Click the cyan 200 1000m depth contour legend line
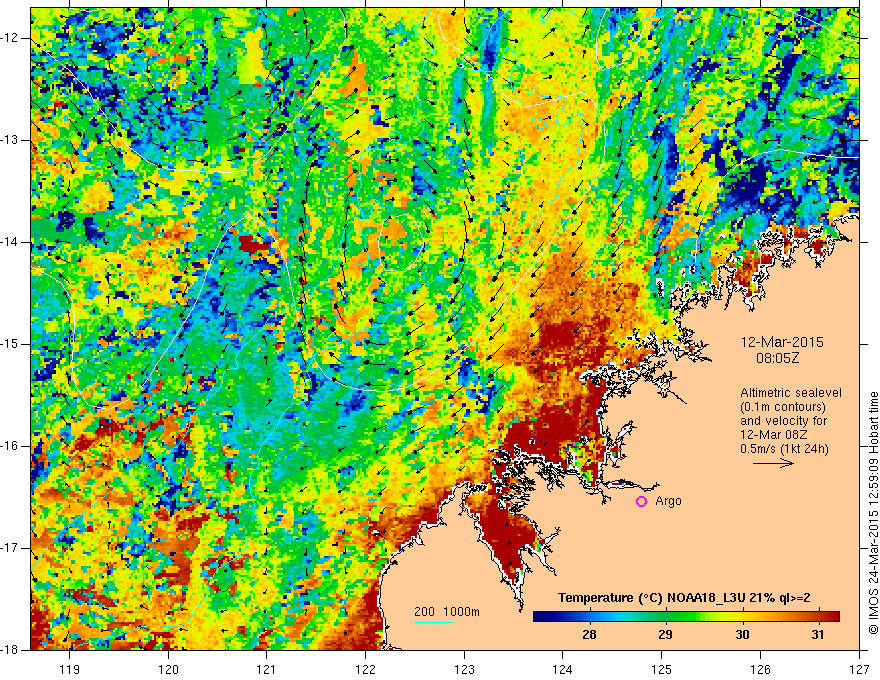 click(x=434, y=622)
